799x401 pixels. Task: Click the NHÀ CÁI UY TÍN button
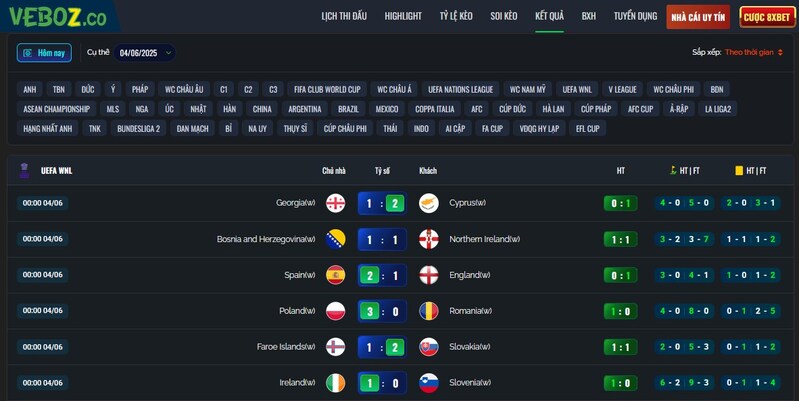click(698, 17)
